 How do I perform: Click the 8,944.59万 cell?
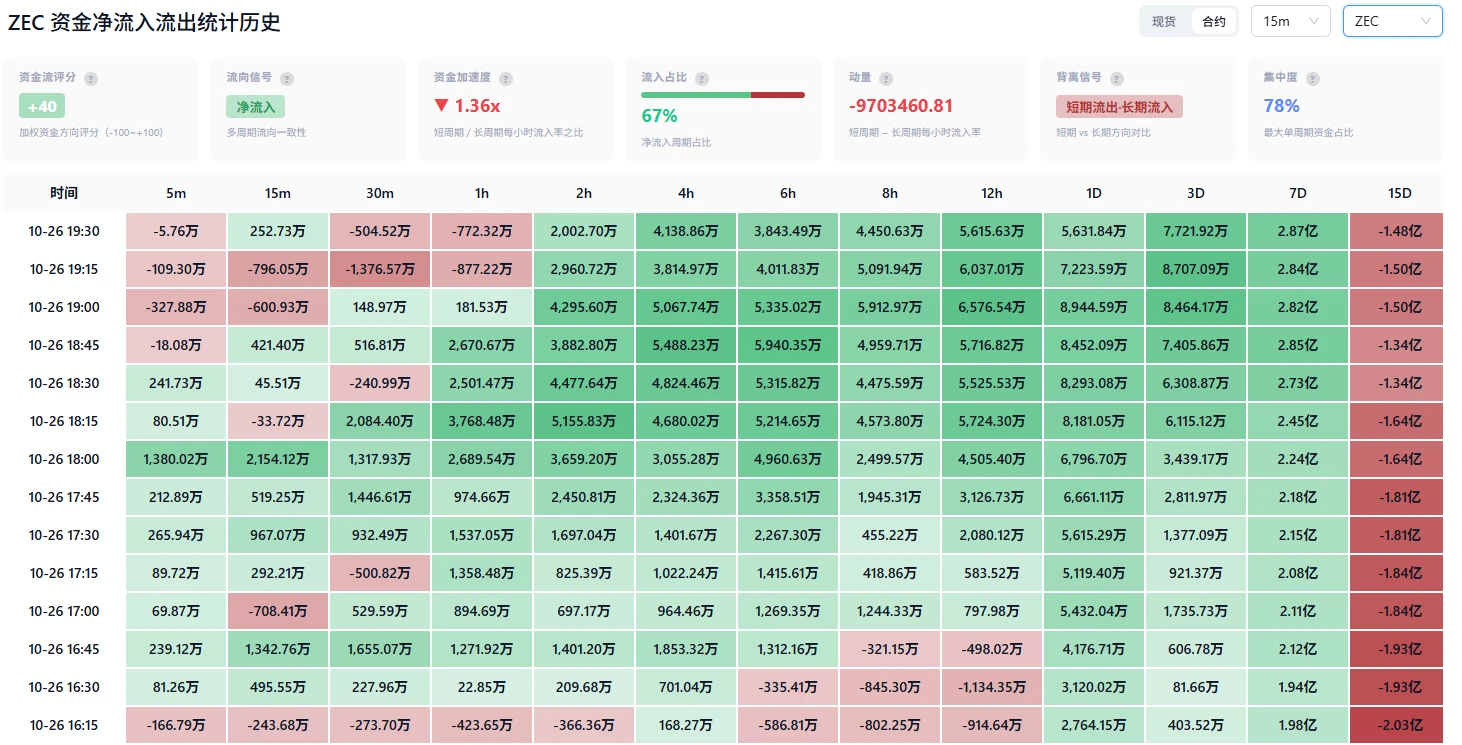coord(1094,307)
